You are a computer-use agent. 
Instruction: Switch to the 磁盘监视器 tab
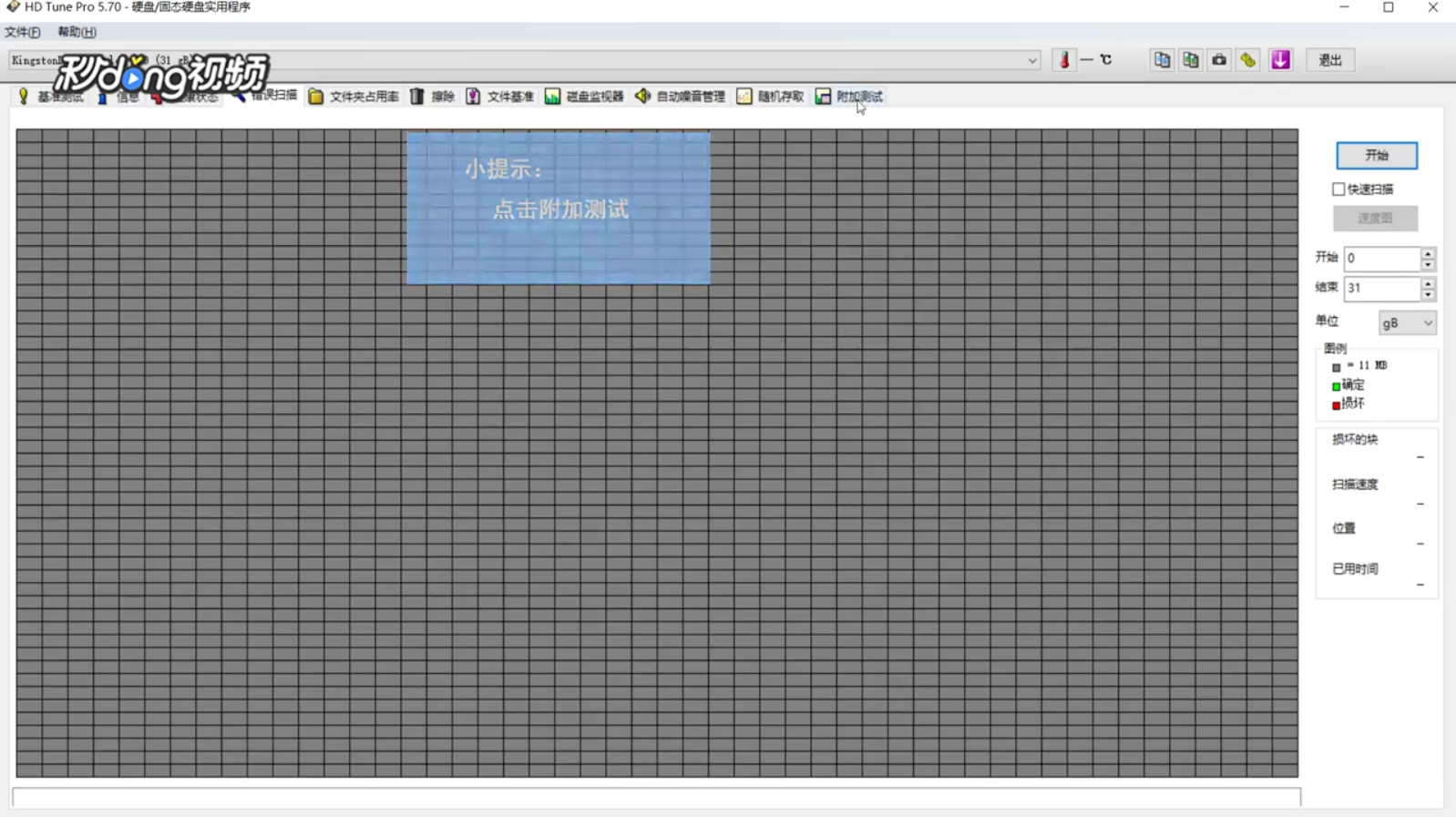pyautogui.click(x=584, y=97)
